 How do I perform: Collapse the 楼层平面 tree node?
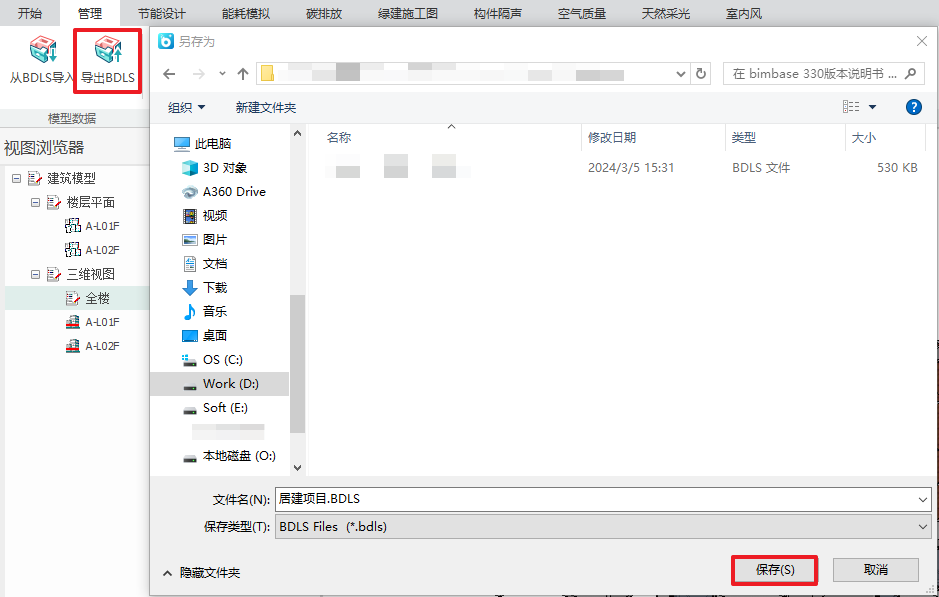(x=35, y=202)
